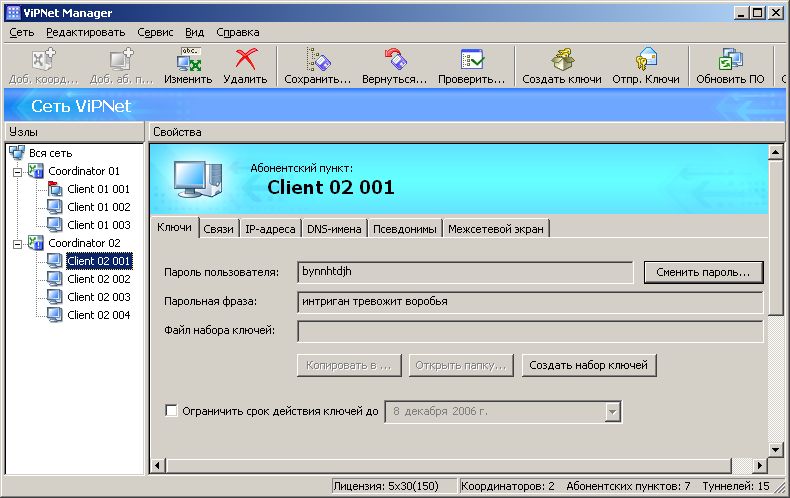This screenshot has height=498, width=790.
Task: Click the properties panel scroll up arrow
Action: (775, 152)
